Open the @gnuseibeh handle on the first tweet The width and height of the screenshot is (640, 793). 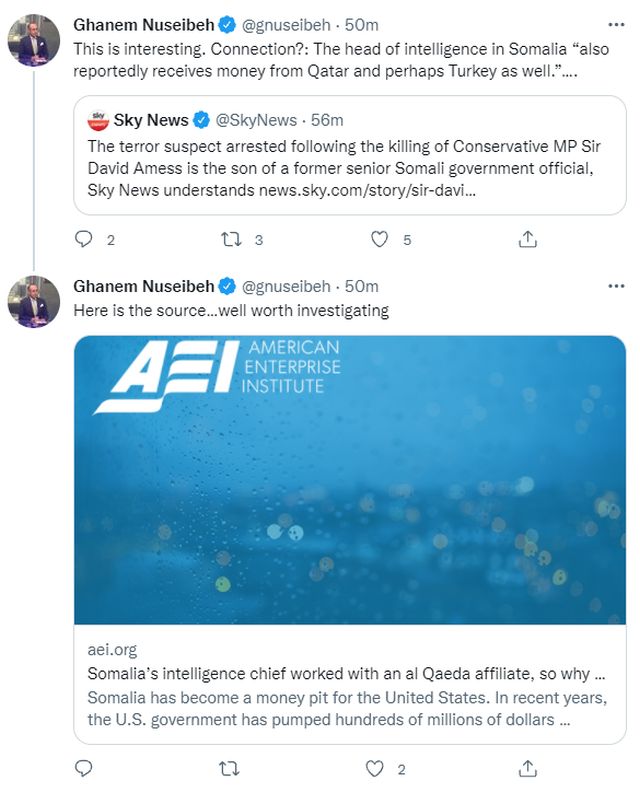[290, 24]
